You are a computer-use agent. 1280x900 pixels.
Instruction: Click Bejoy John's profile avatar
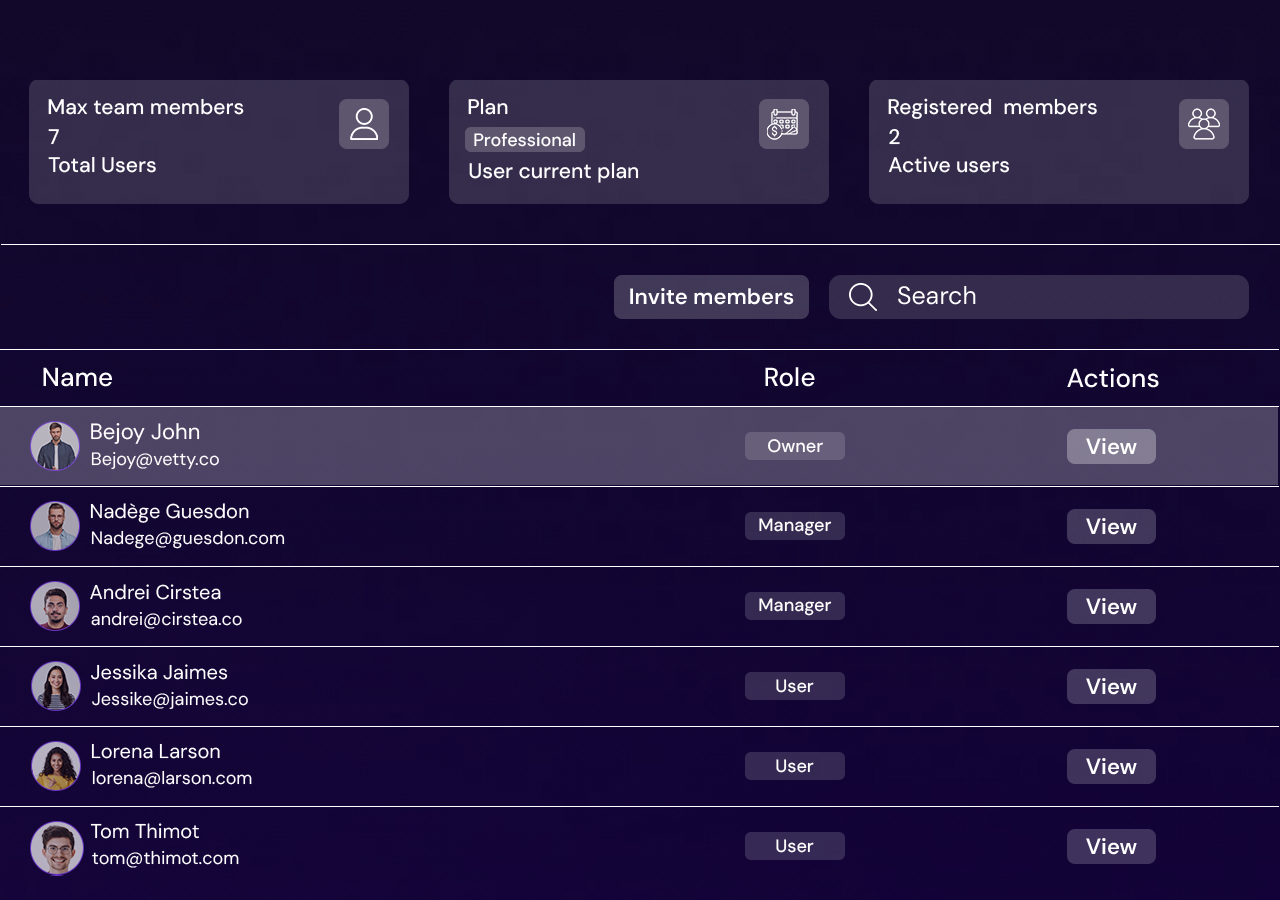coord(55,446)
